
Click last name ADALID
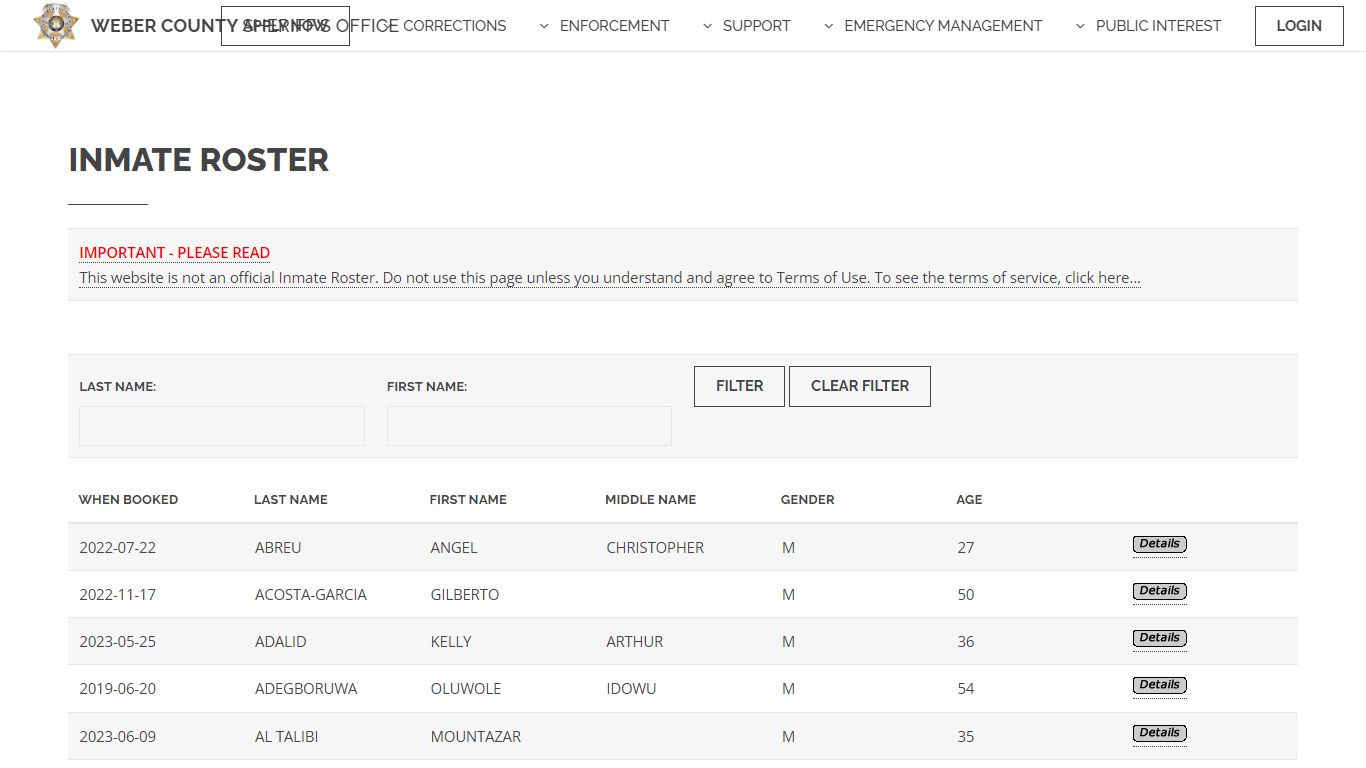click(281, 642)
